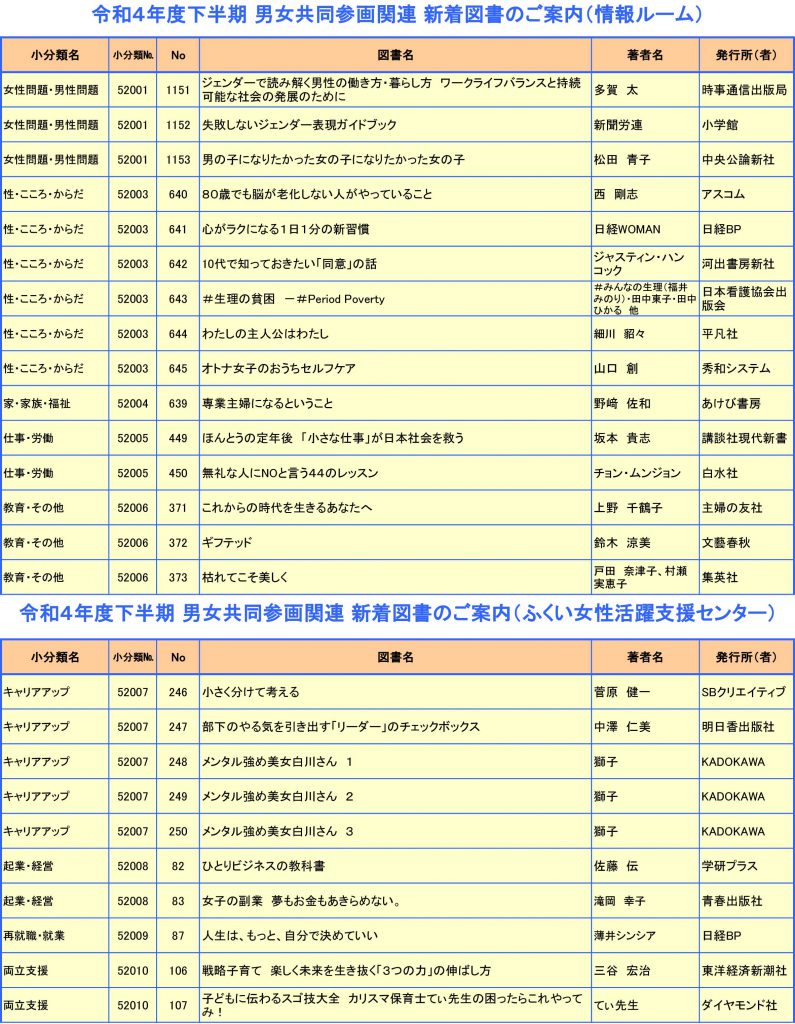Select the author 菅原 健一
This screenshot has width=795, height=1024.
[x=622, y=692]
